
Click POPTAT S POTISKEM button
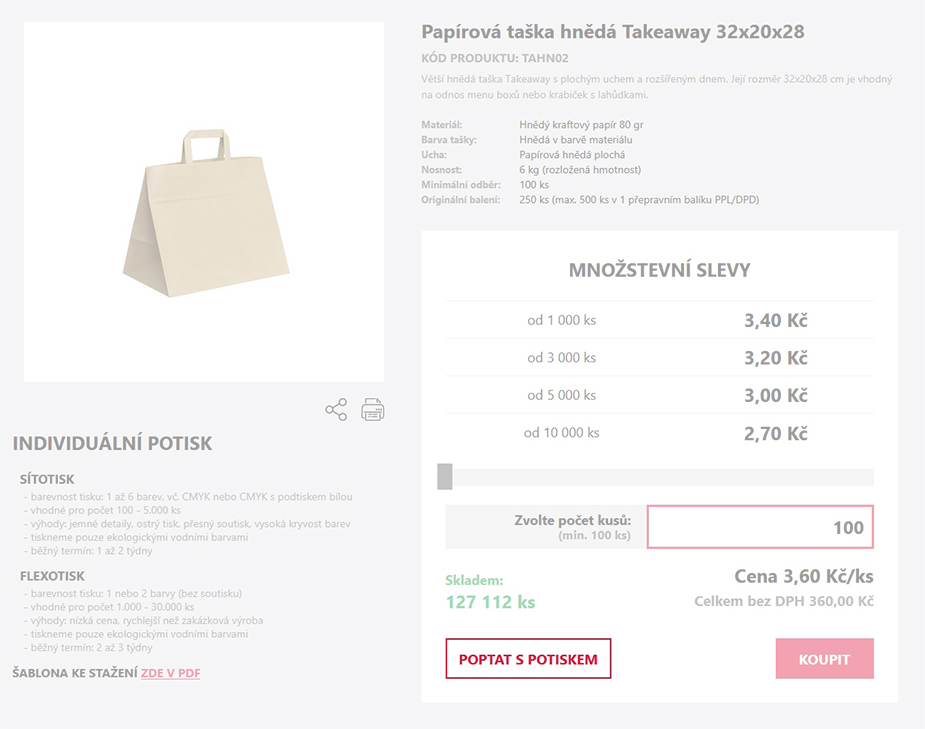[528, 659]
